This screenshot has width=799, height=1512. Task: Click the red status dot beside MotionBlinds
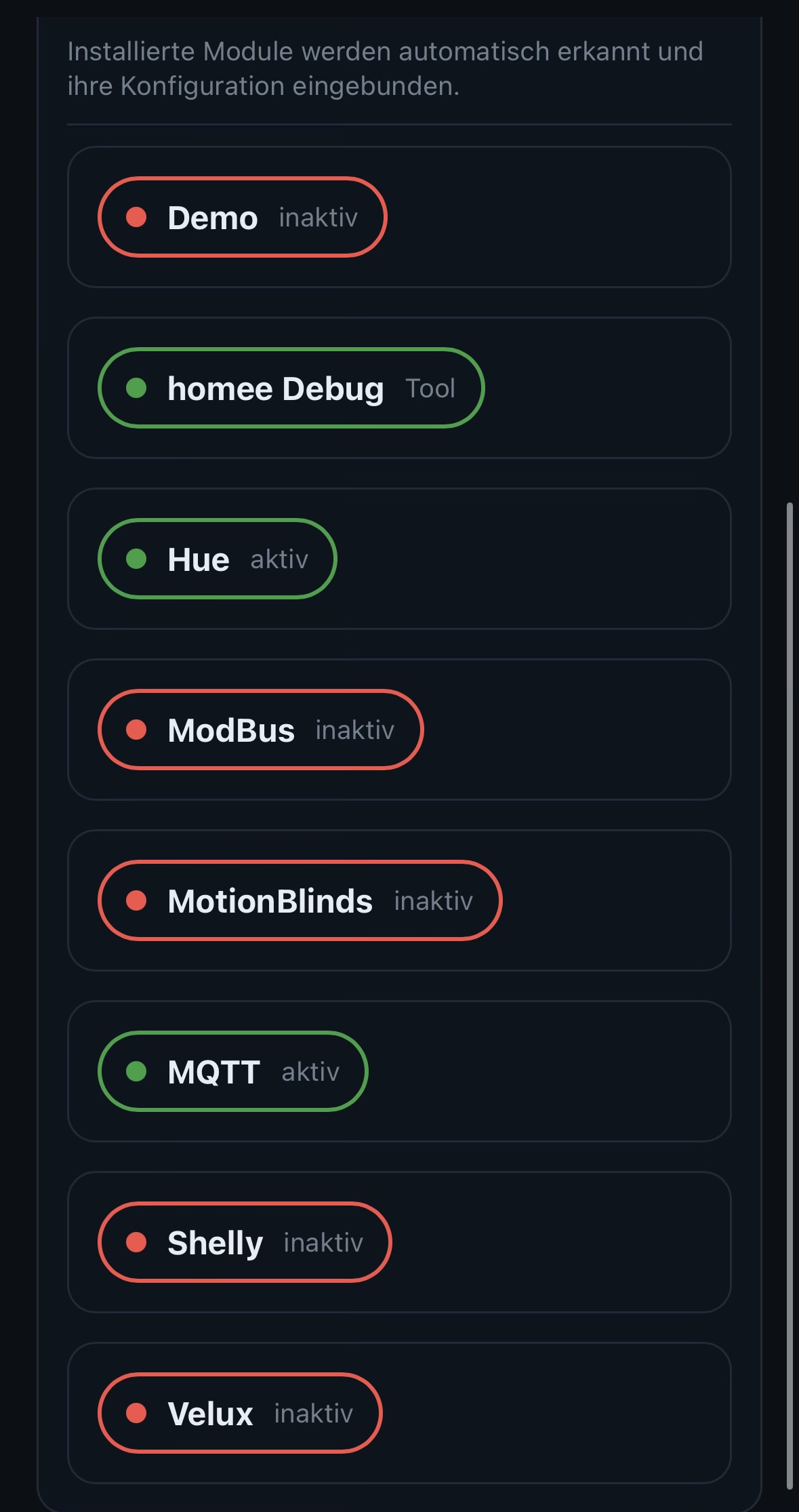click(x=136, y=900)
